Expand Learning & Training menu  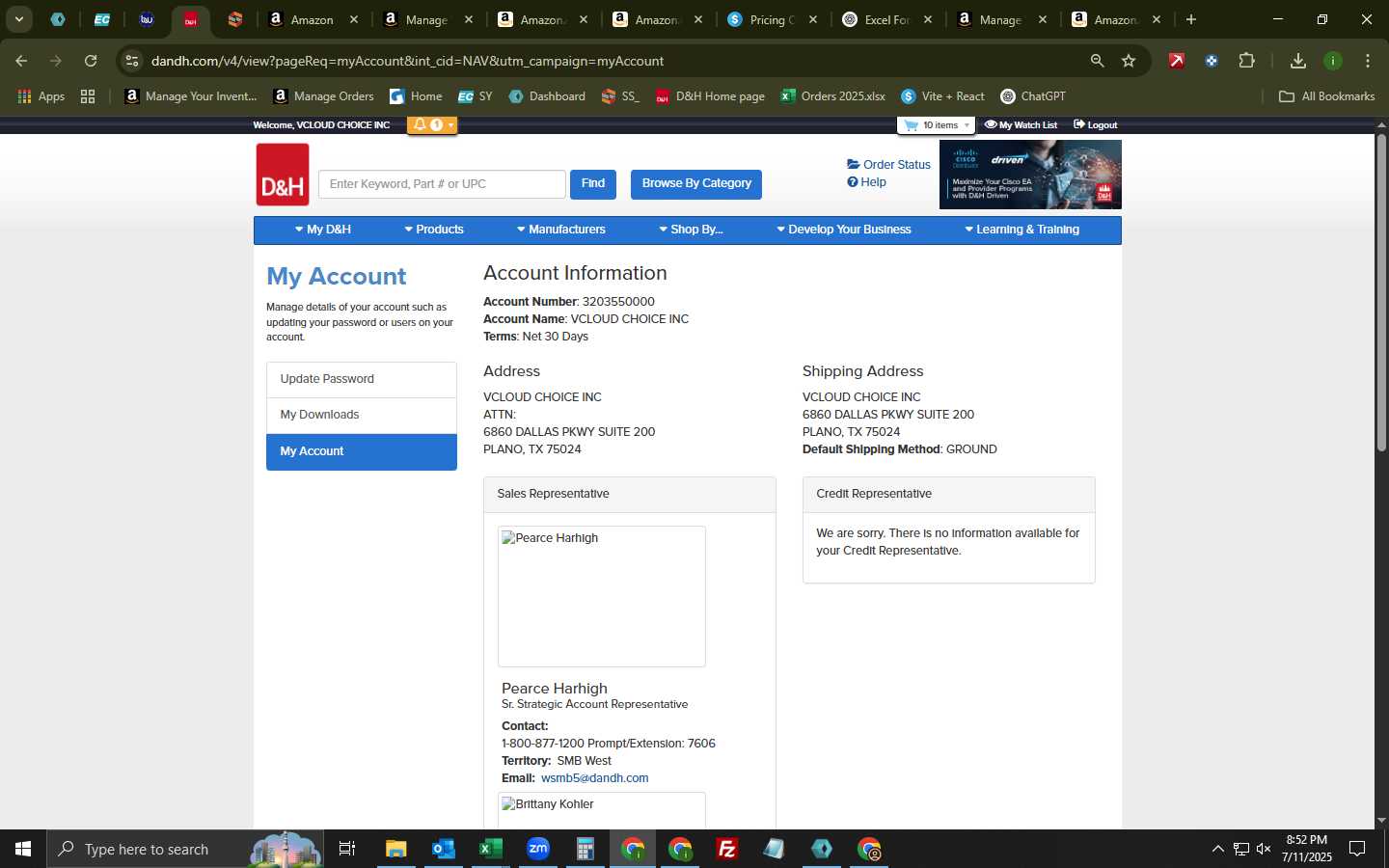(x=1022, y=230)
